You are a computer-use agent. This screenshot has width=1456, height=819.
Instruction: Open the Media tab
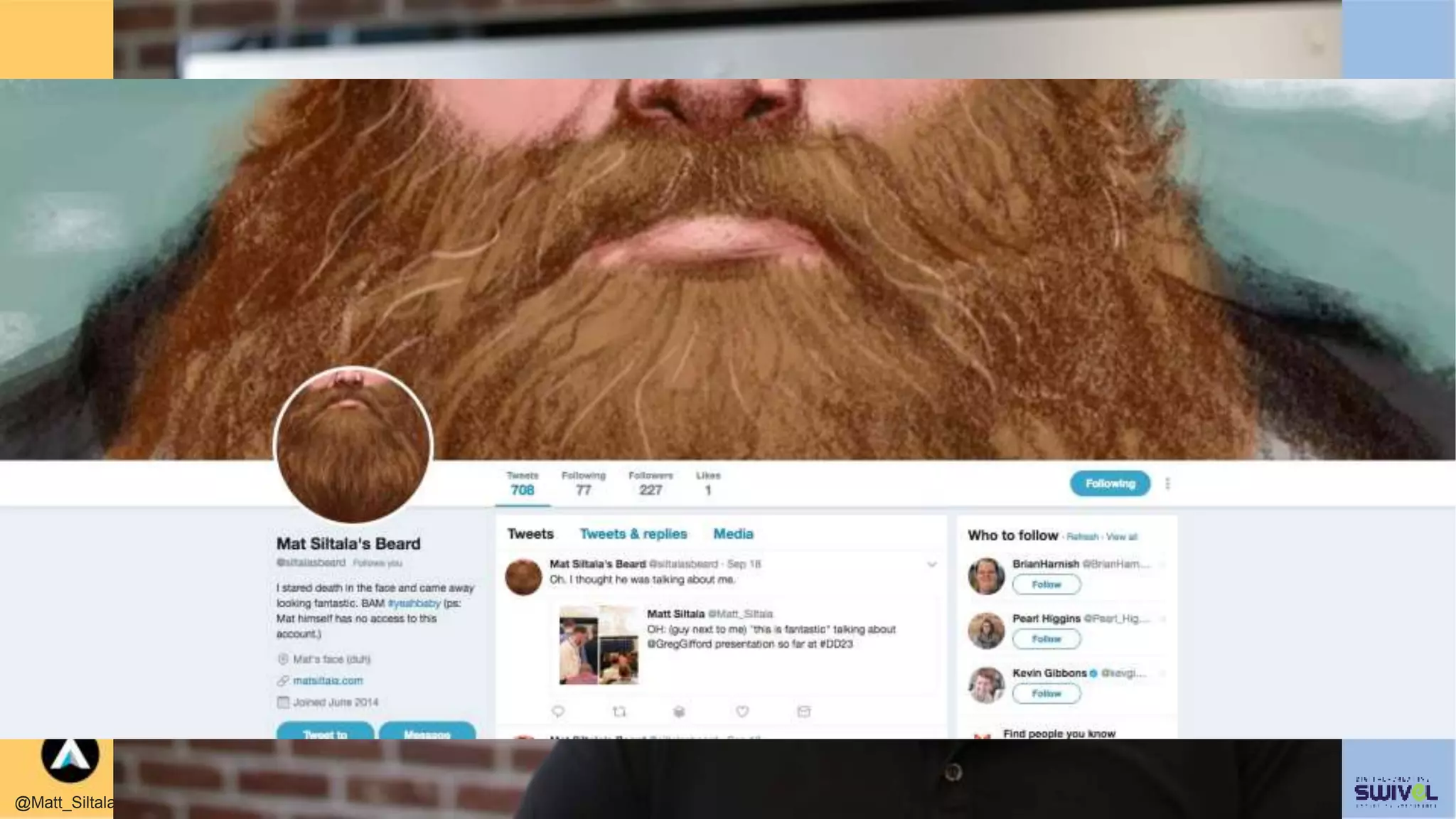point(733,534)
